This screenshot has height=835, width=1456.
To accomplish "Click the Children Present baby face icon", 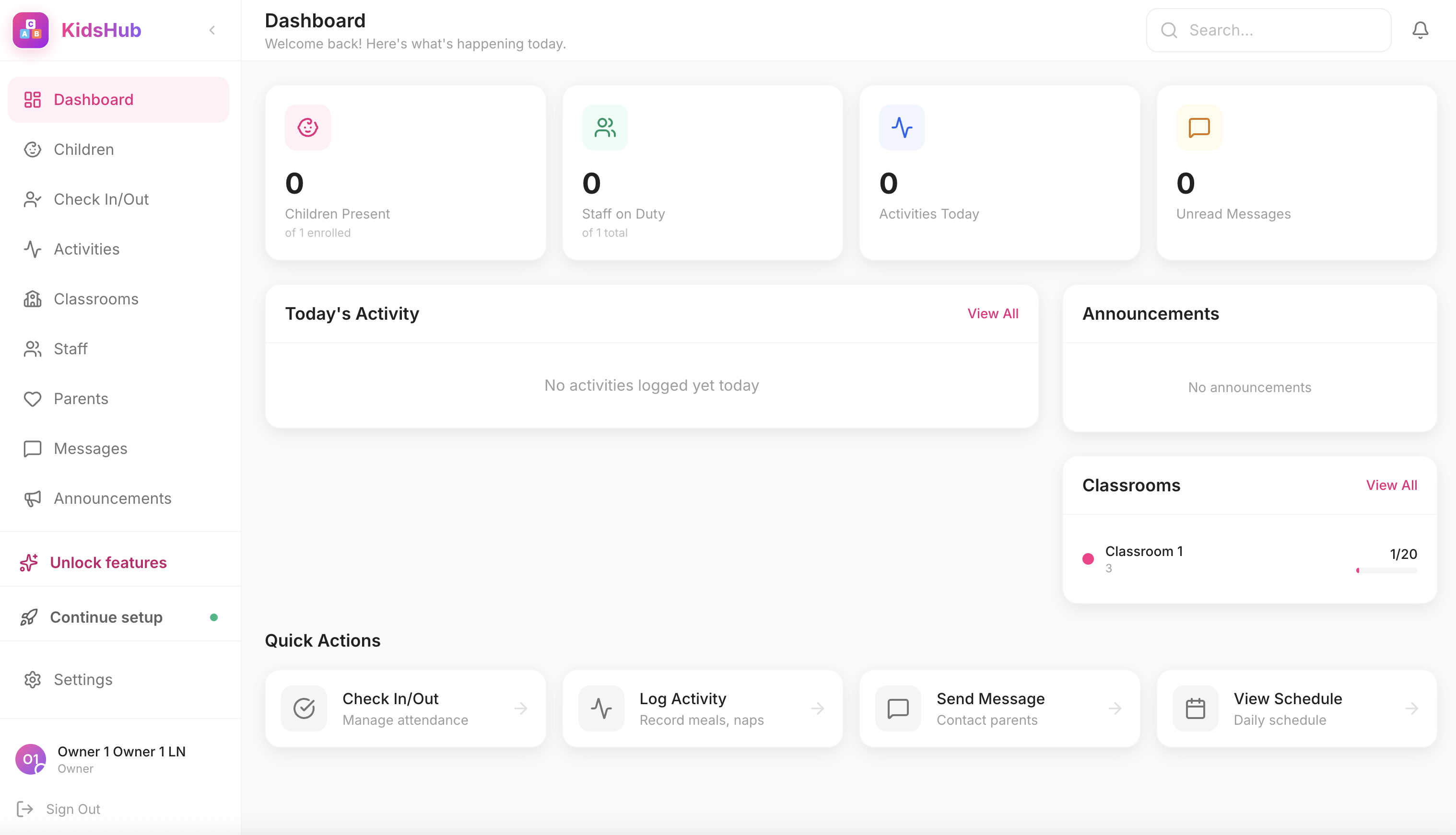I will [x=308, y=128].
